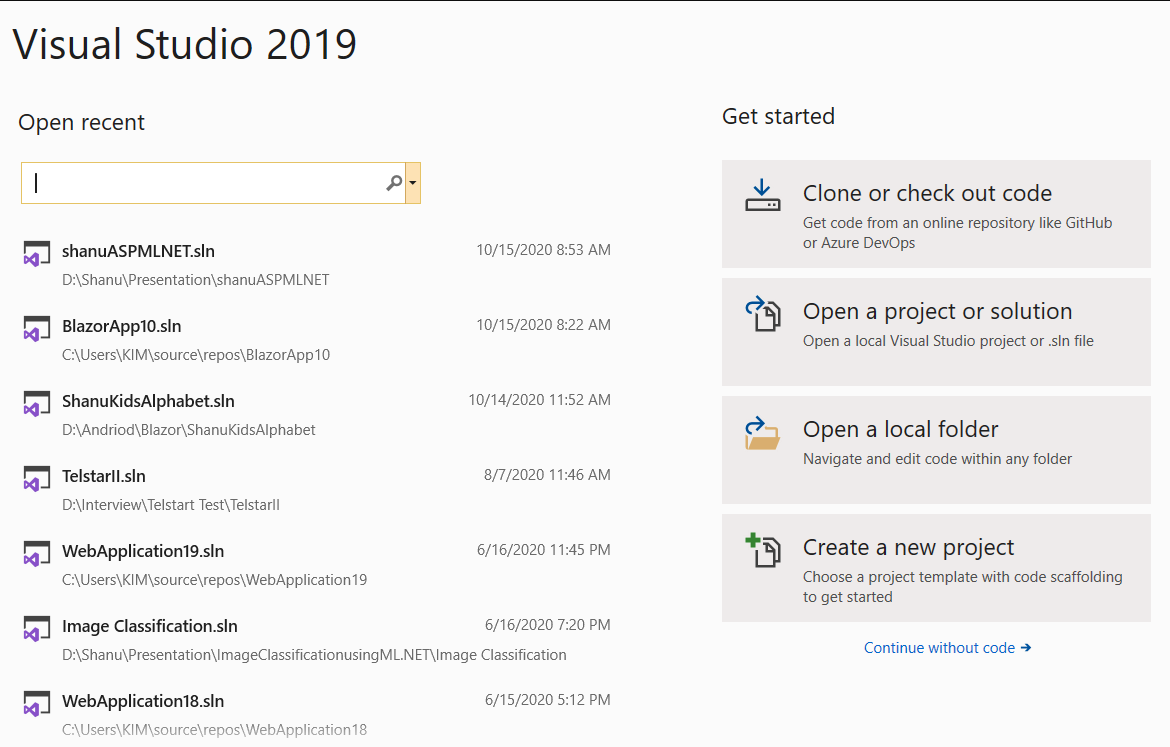Click path C:\Users\KIM\source\repos\BlazorApp10

pyautogui.click(x=195, y=354)
